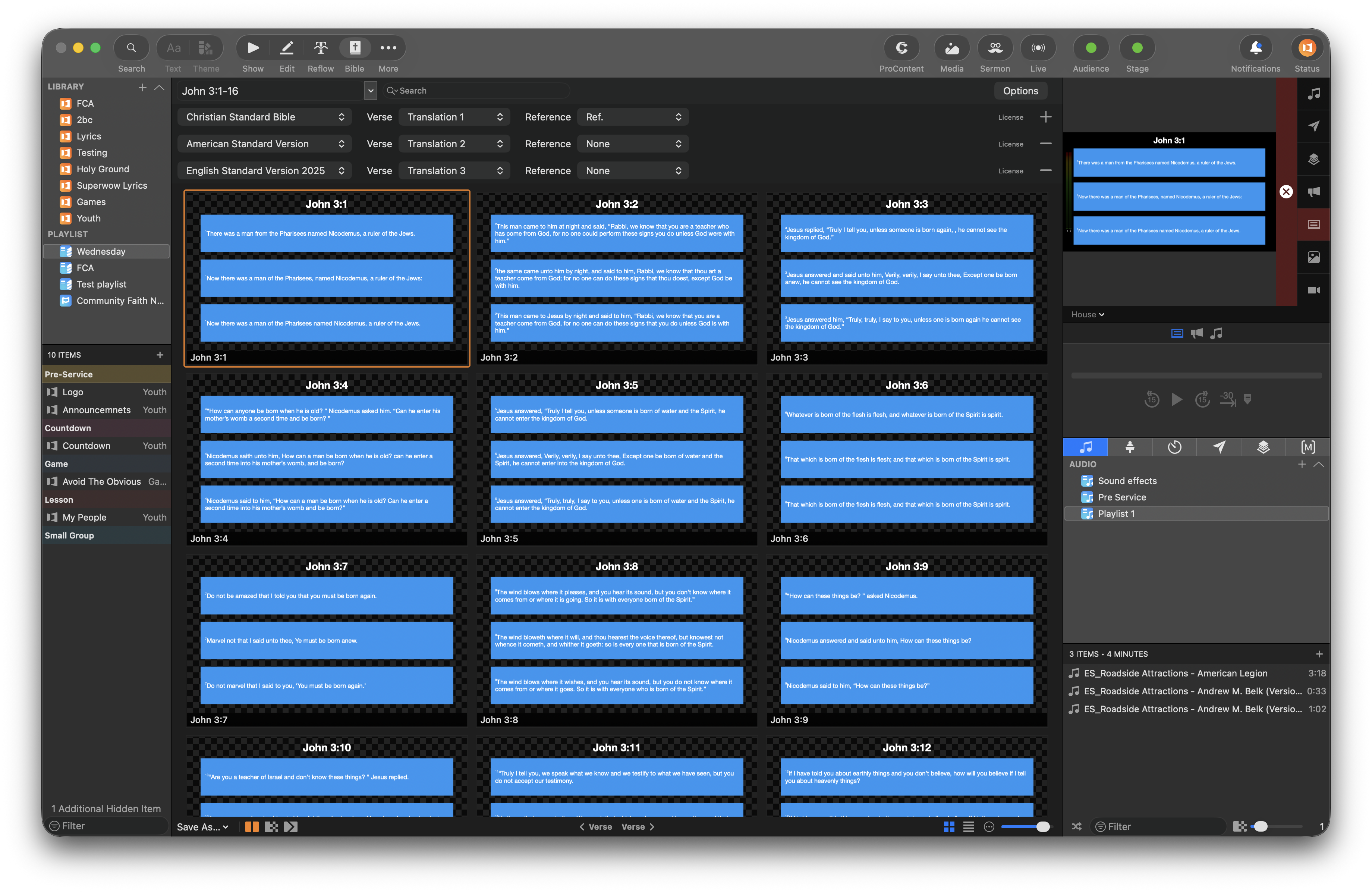Open American Standard Version dropdown

click(265, 144)
